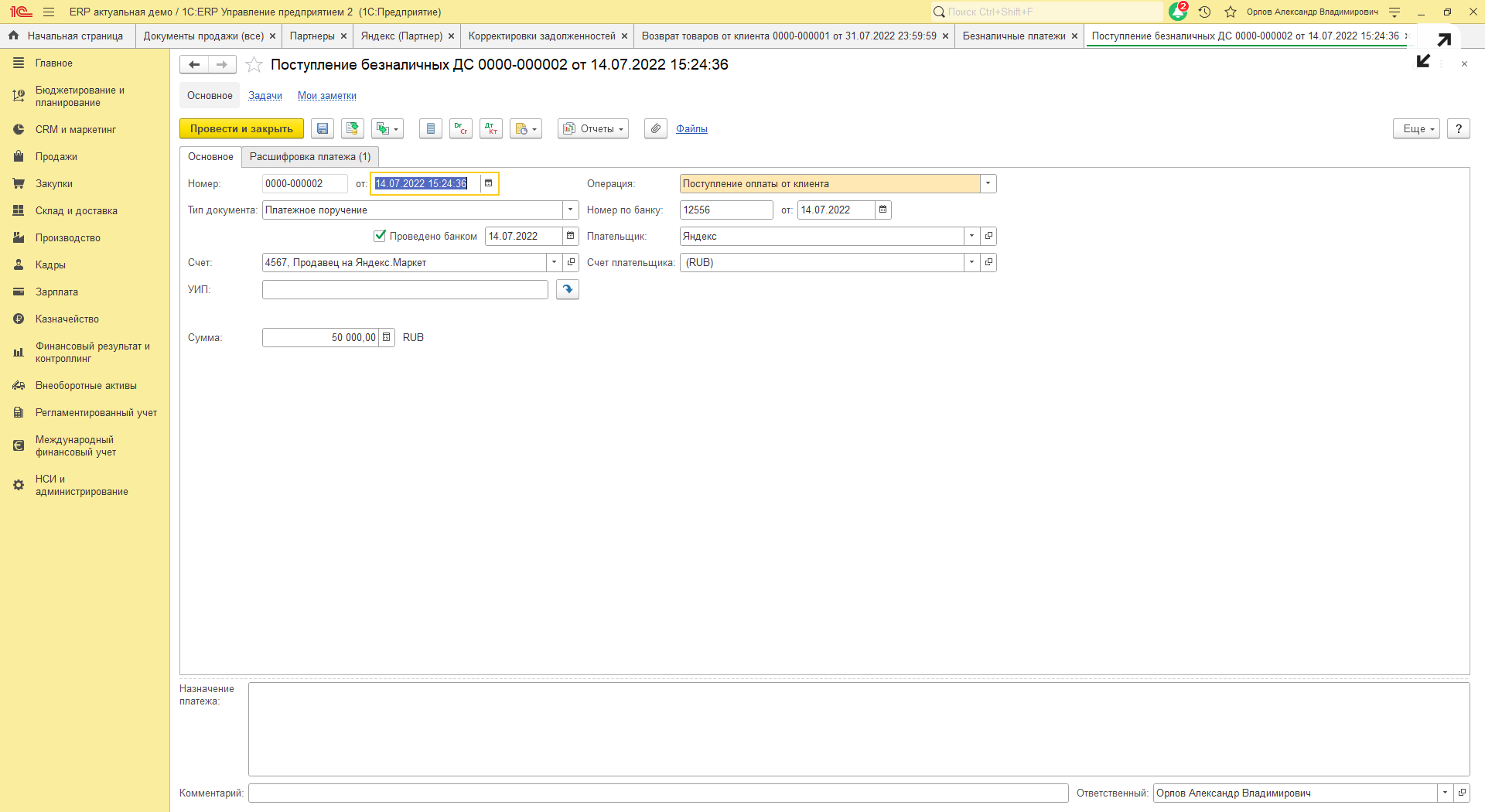Click the save document floppy disk icon

(323, 129)
